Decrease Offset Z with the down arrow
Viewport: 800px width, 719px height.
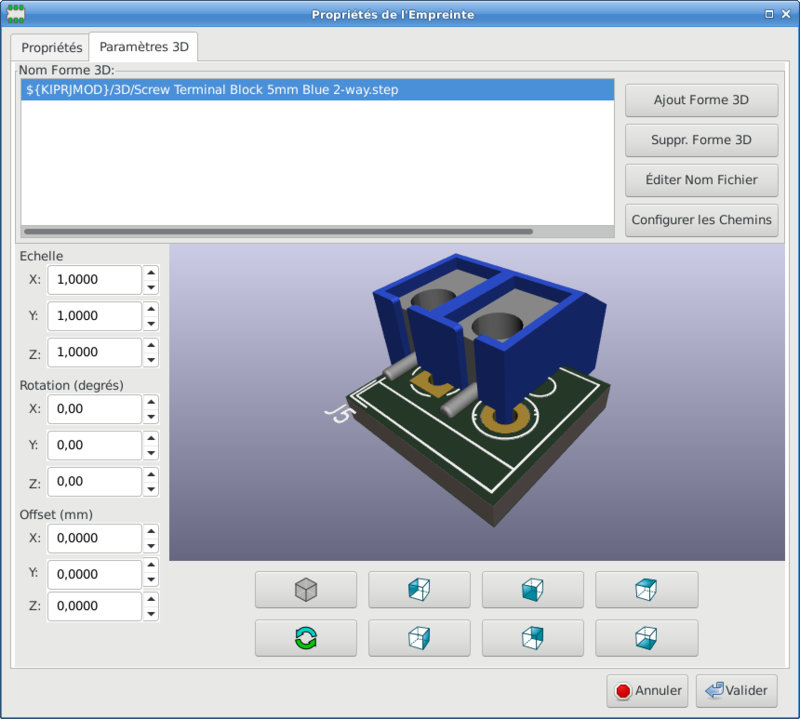click(x=151, y=613)
